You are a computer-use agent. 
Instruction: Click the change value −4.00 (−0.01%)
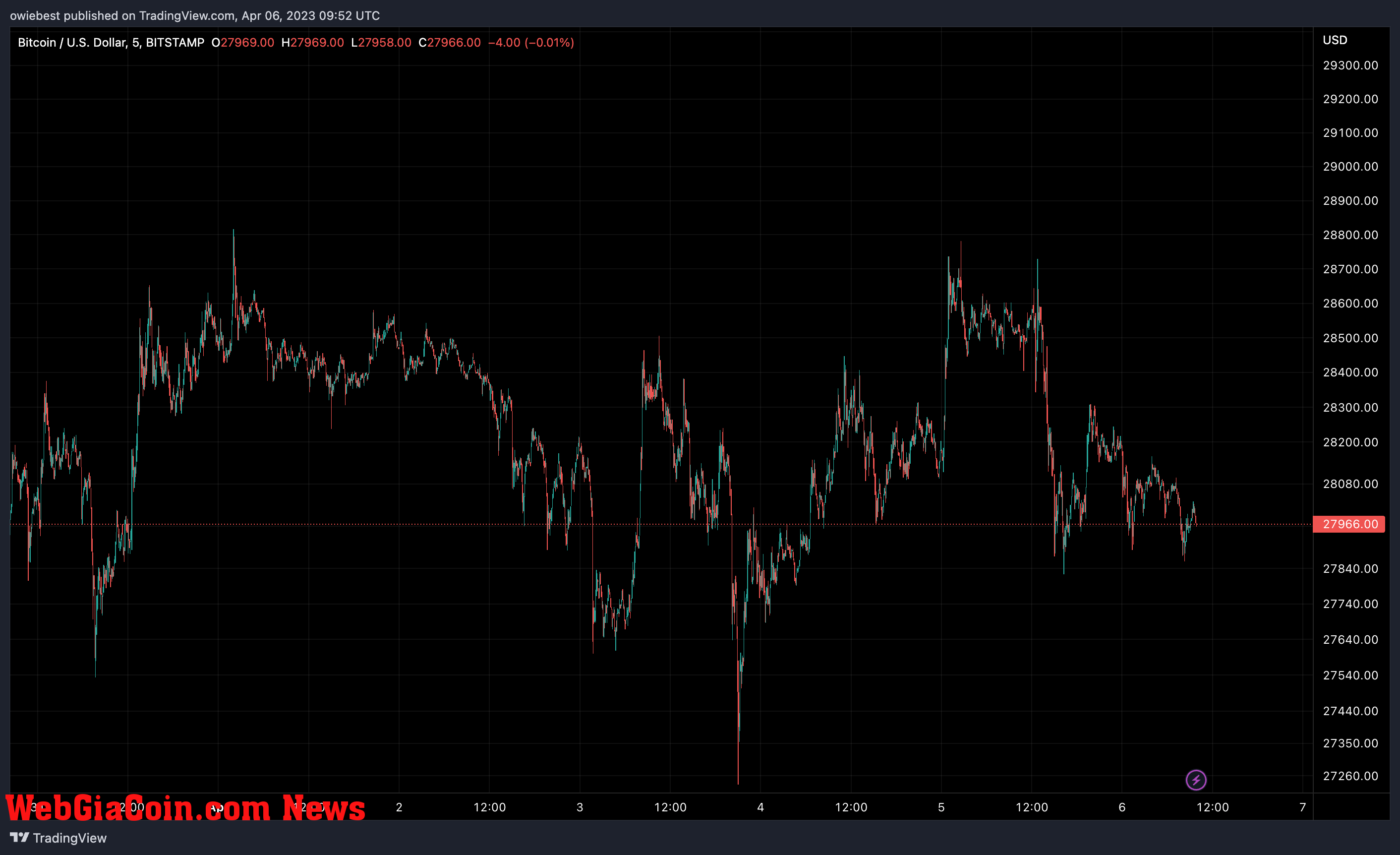pos(531,43)
